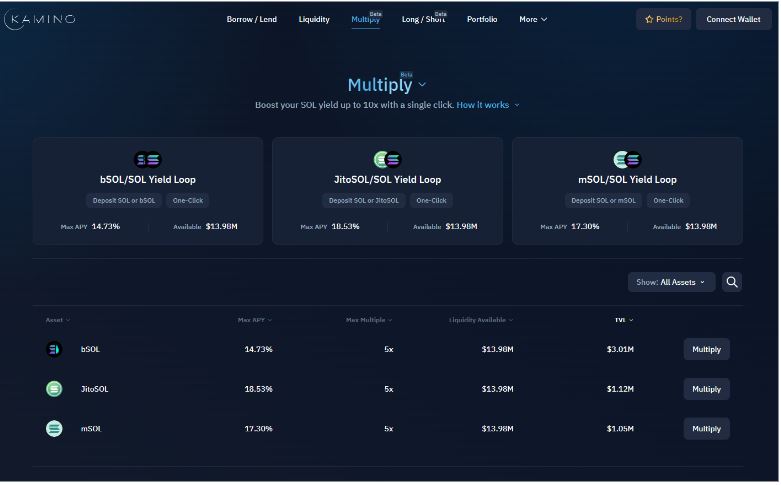
Task: Open the bSOL/SOL Yield Loop card title
Action: tap(148, 180)
